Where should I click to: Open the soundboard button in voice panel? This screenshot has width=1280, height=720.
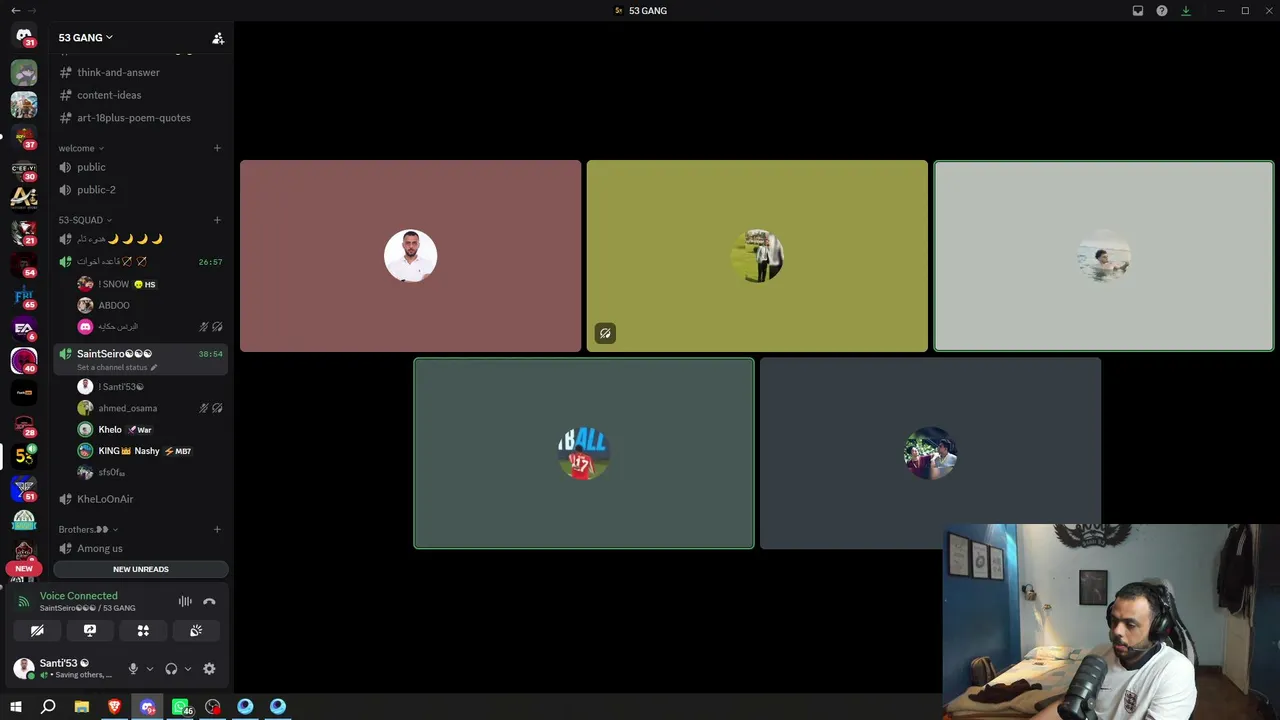click(196, 631)
